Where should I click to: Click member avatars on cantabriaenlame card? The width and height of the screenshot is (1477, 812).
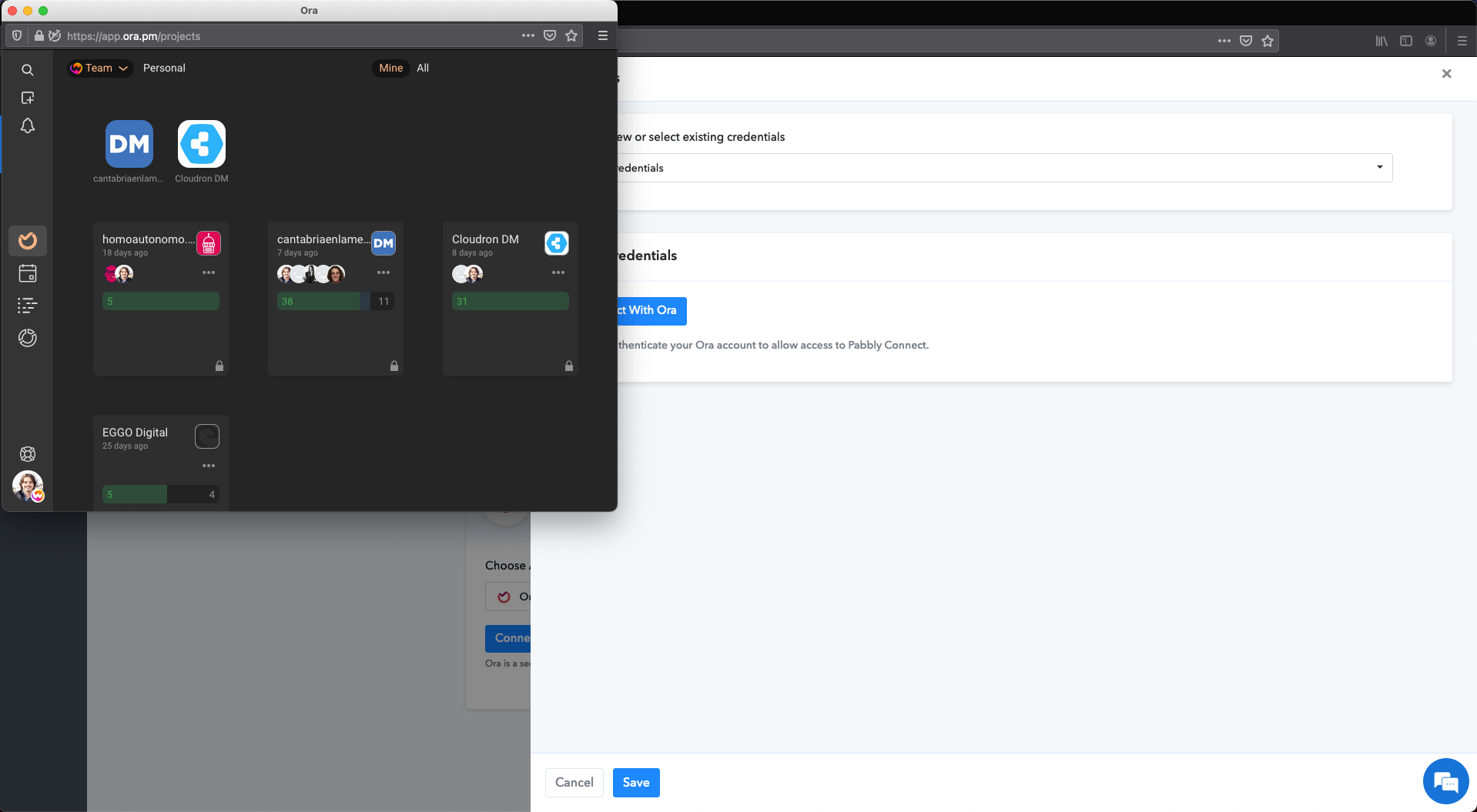pos(311,273)
